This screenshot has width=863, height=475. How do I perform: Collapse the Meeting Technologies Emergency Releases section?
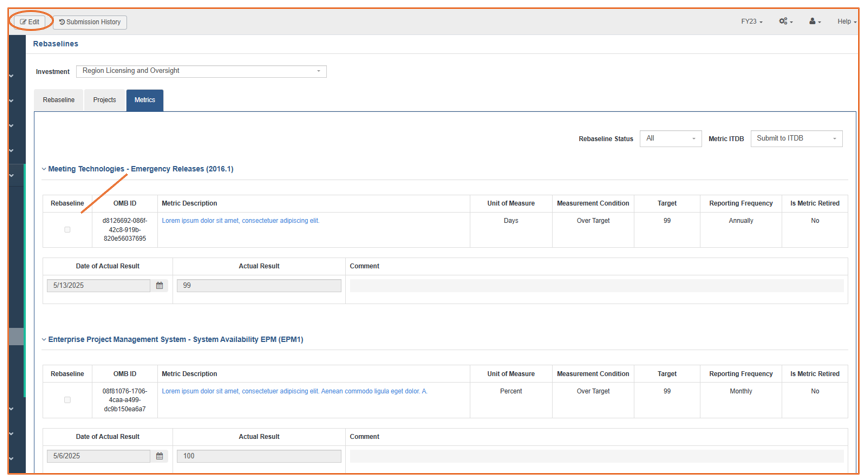click(45, 170)
